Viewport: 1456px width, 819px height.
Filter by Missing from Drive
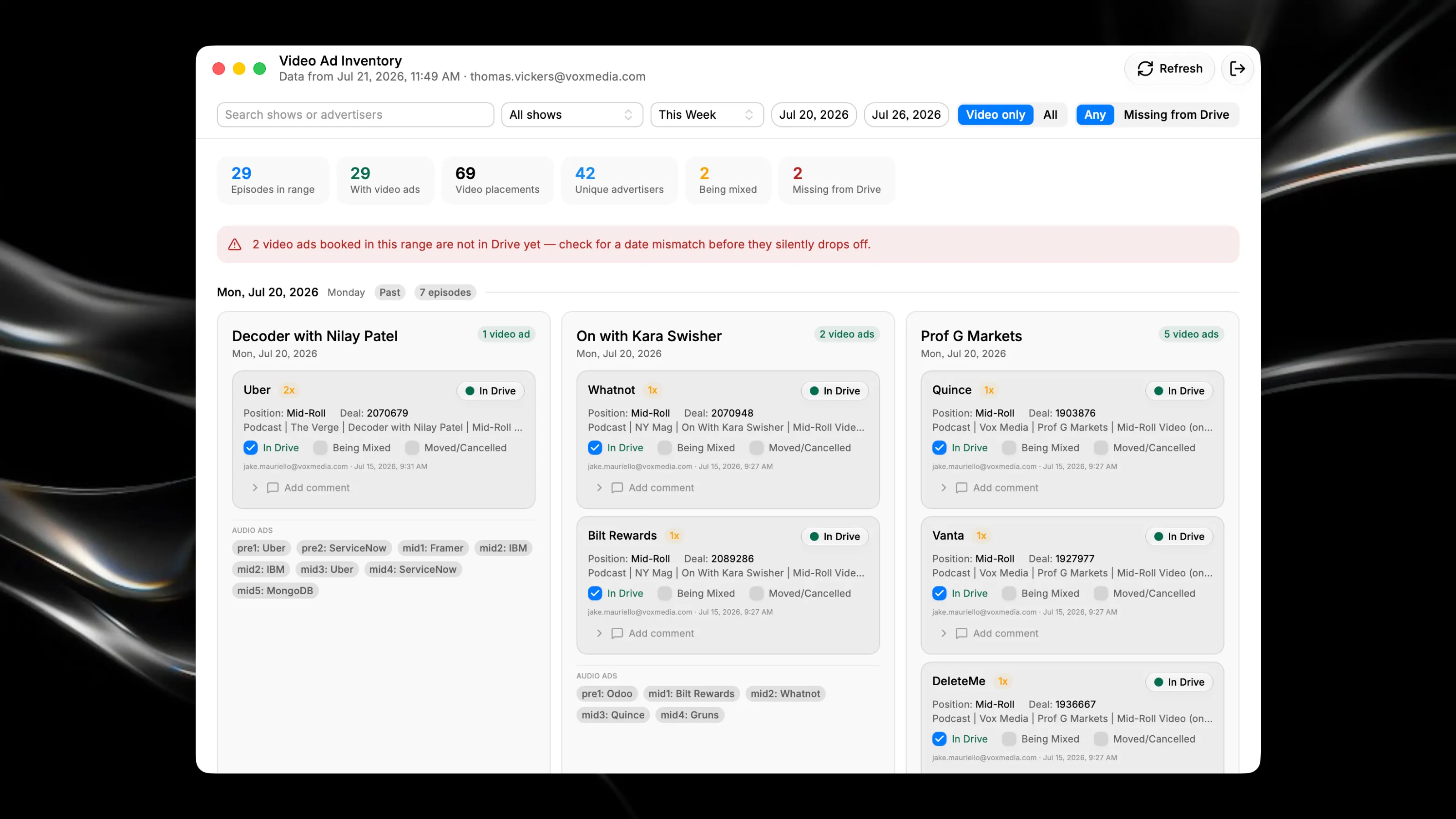(1176, 115)
